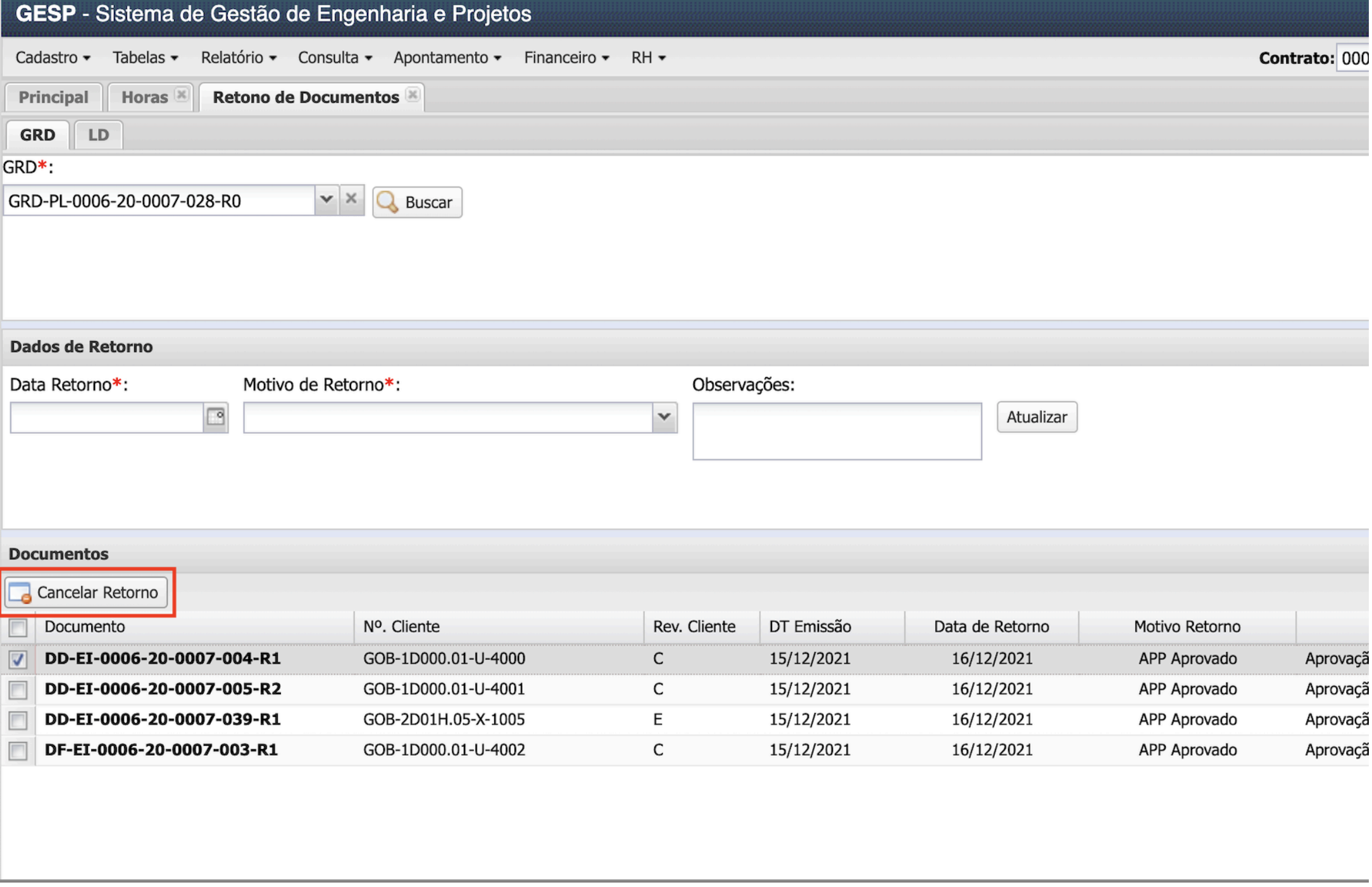This screenshot has width=1372, height=887.
Task: Expand the Apontamento menu
Action: pyautogui.click(x=447, y=58)
